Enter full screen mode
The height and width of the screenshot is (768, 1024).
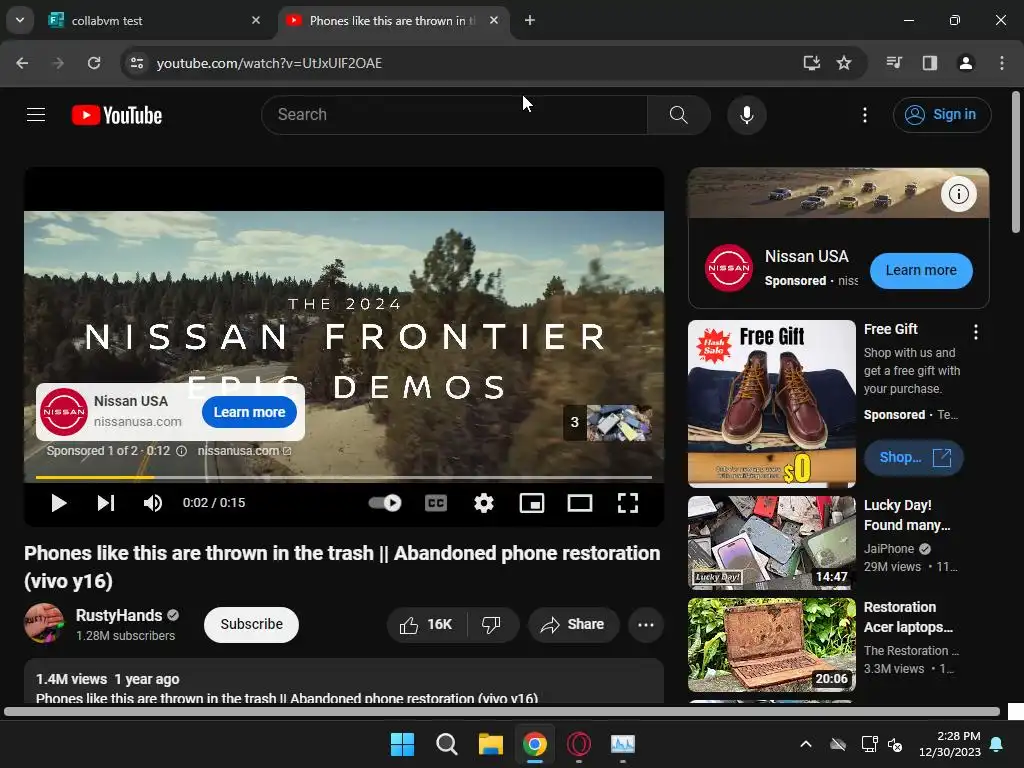coord(628,503)
